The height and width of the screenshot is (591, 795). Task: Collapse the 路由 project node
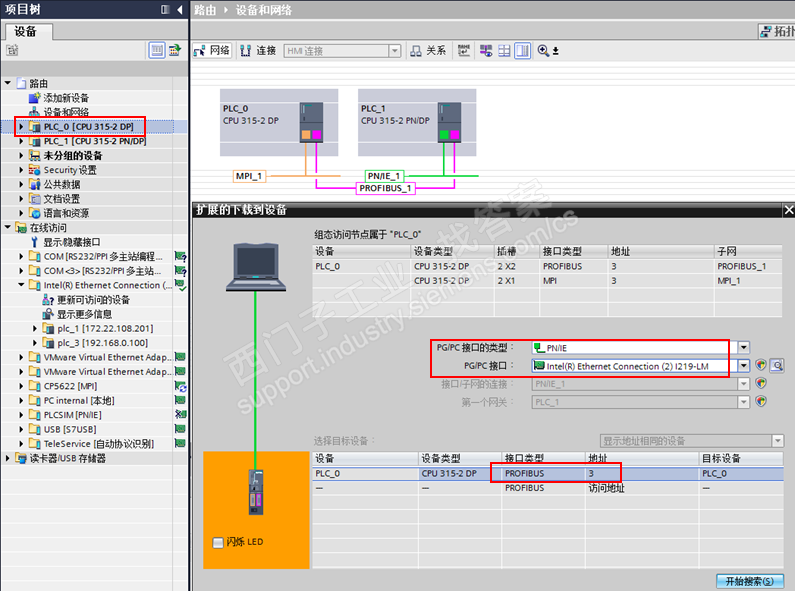[8, 83]
